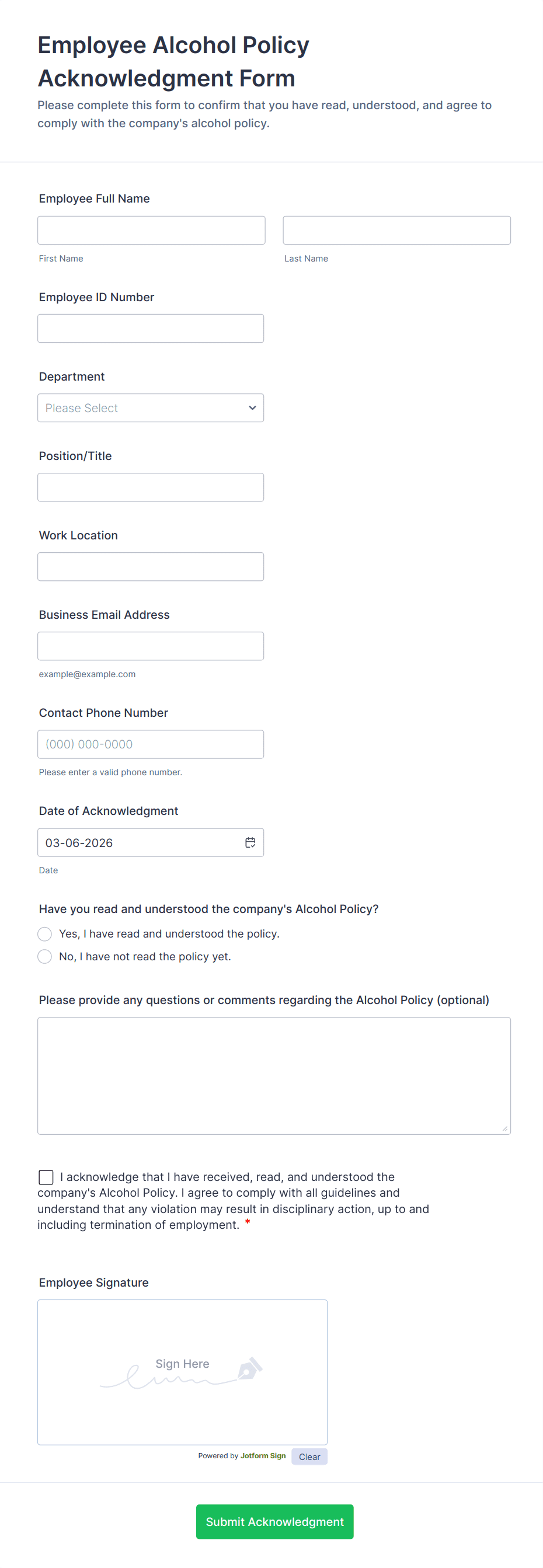This screenshot has height=1568, width=543.
Task: Clear the employee signature
Action: coord(309,1457)
